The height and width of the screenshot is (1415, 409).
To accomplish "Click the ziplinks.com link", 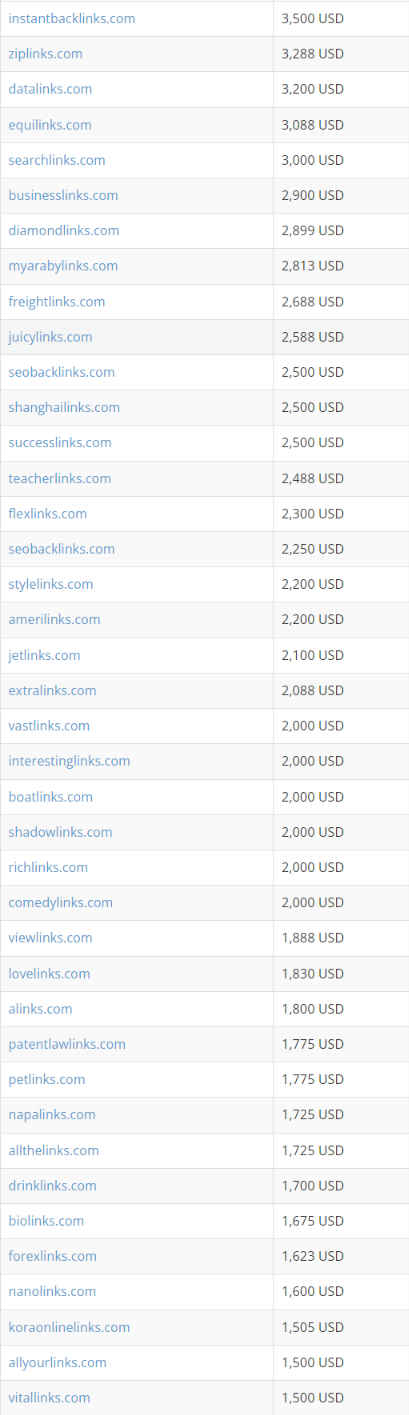I will (x=45, y=54).
